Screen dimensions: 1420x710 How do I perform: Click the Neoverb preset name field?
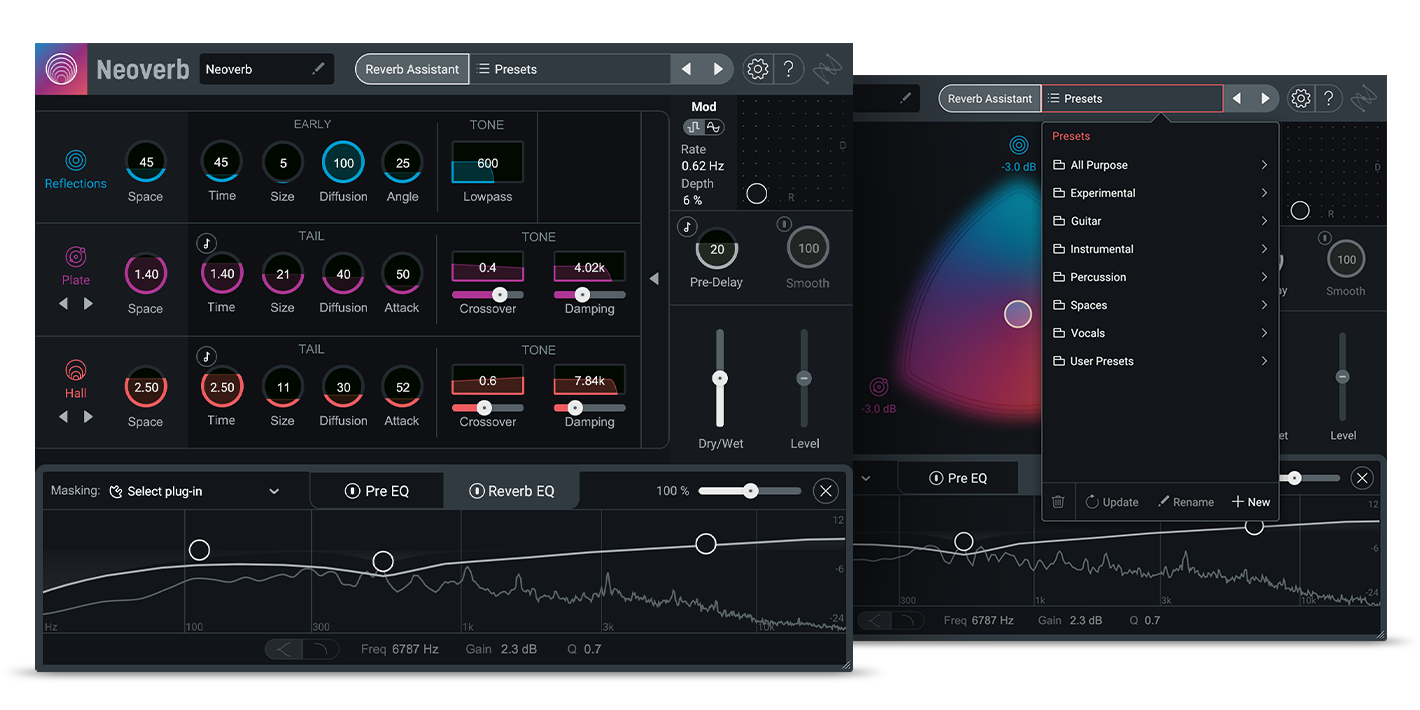click(x=266, y=69)
